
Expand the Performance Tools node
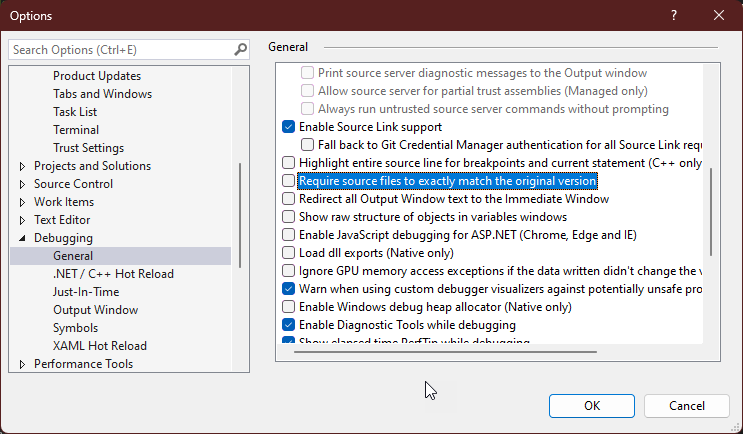[22, 364]
